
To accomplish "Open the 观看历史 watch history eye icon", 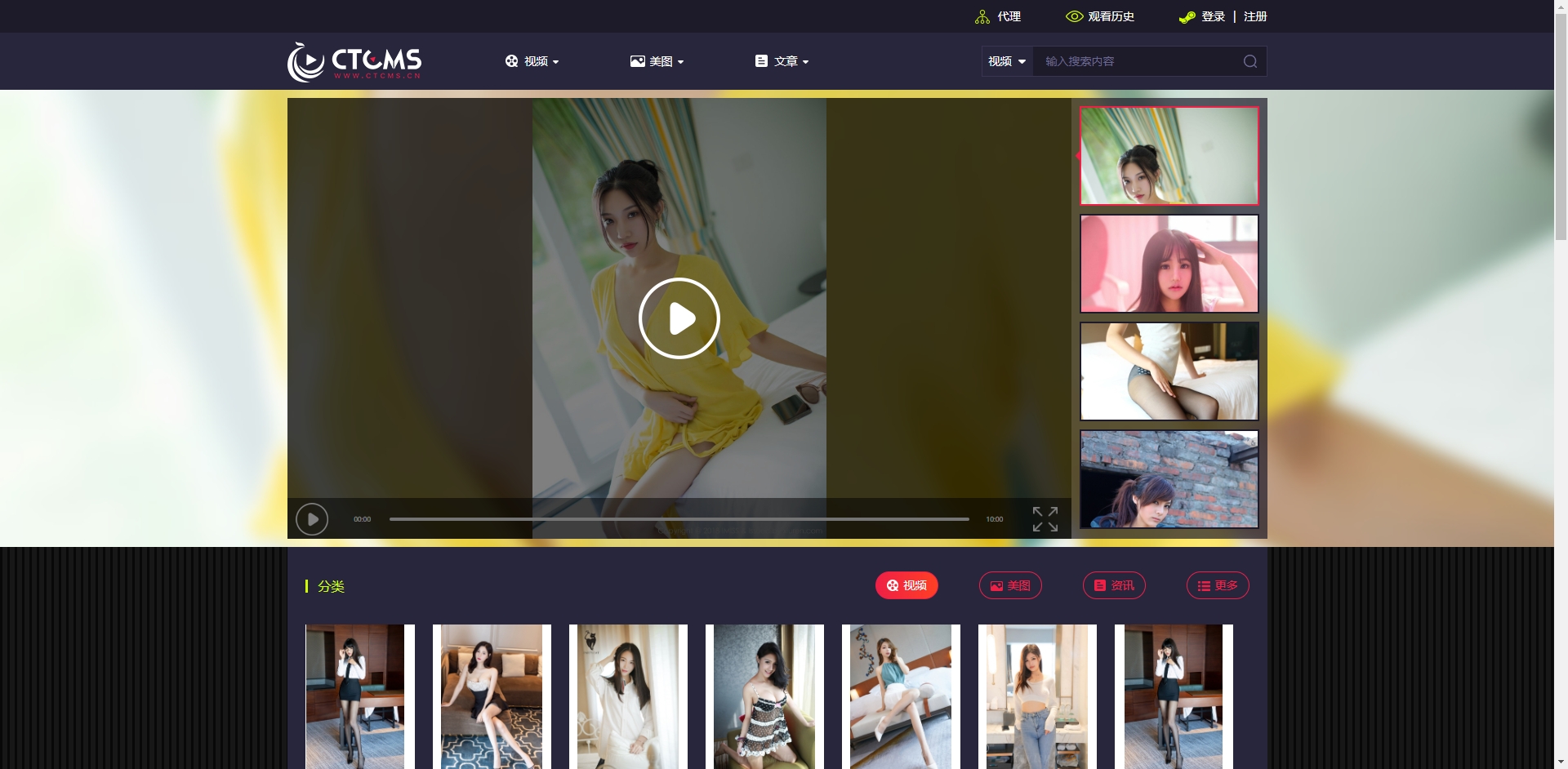I will 1074,16.
